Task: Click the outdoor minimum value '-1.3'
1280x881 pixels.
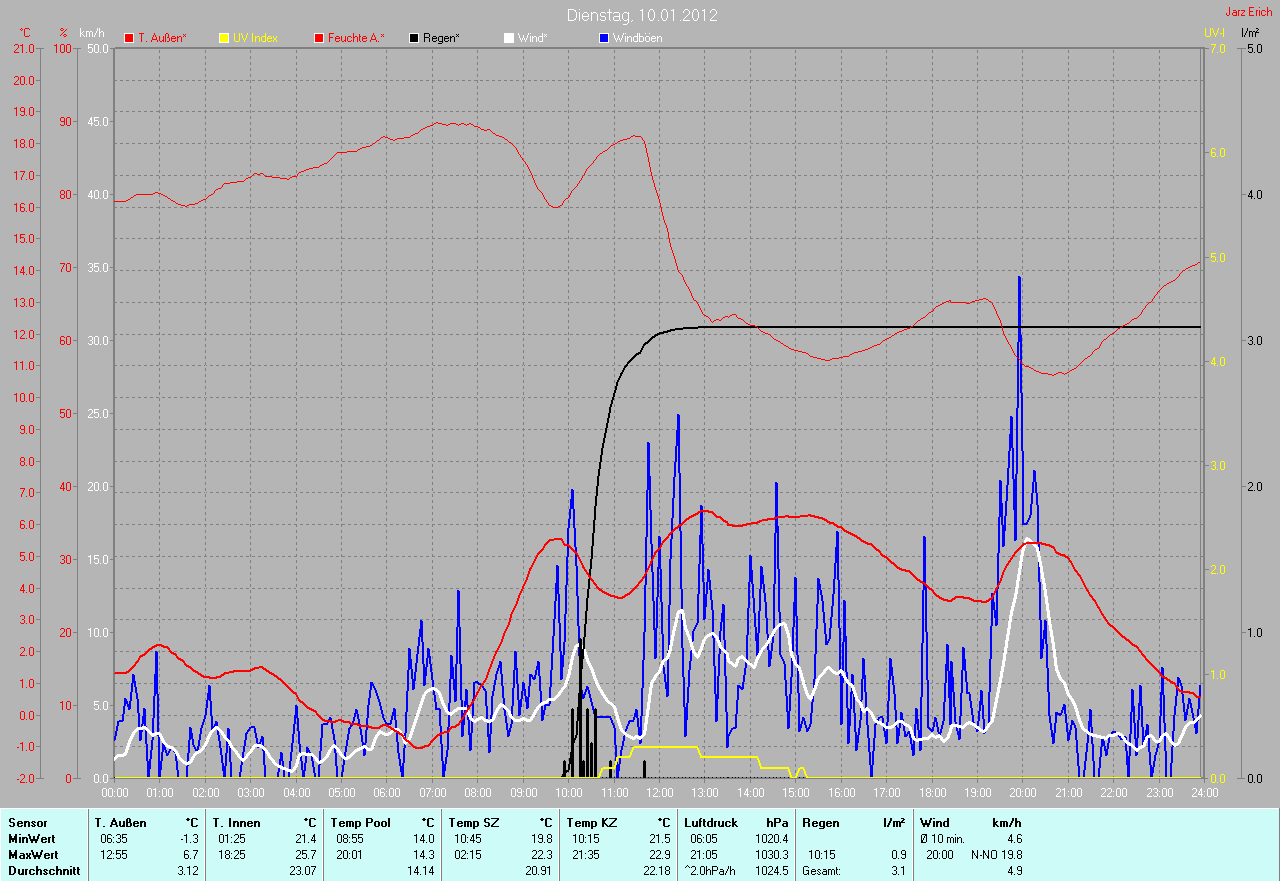Action: [189, 839]
